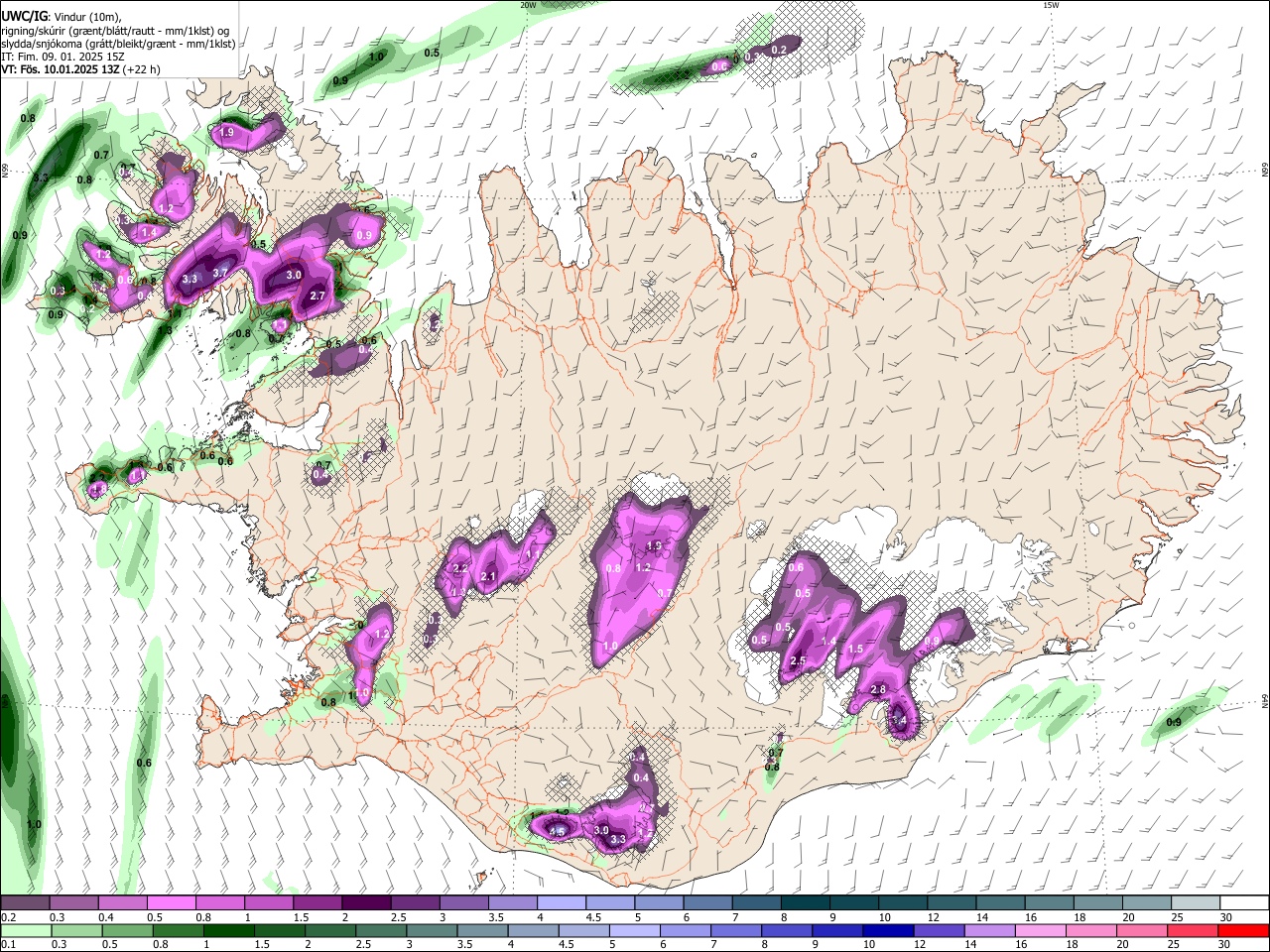Image resolution: width=1270 pixels, height=952 pixels.
Task: Click the bright red rain swatch after 30
Action: [x=1244, y=930]
